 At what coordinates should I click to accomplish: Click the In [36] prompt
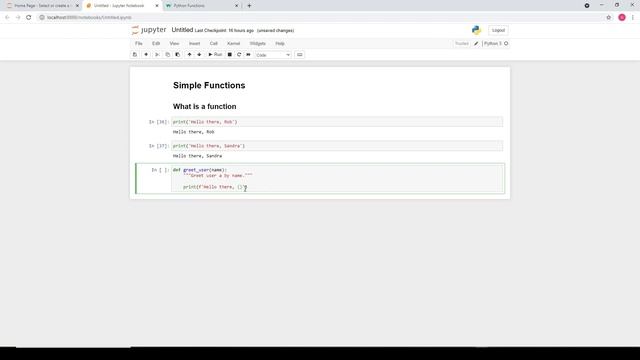158,122
